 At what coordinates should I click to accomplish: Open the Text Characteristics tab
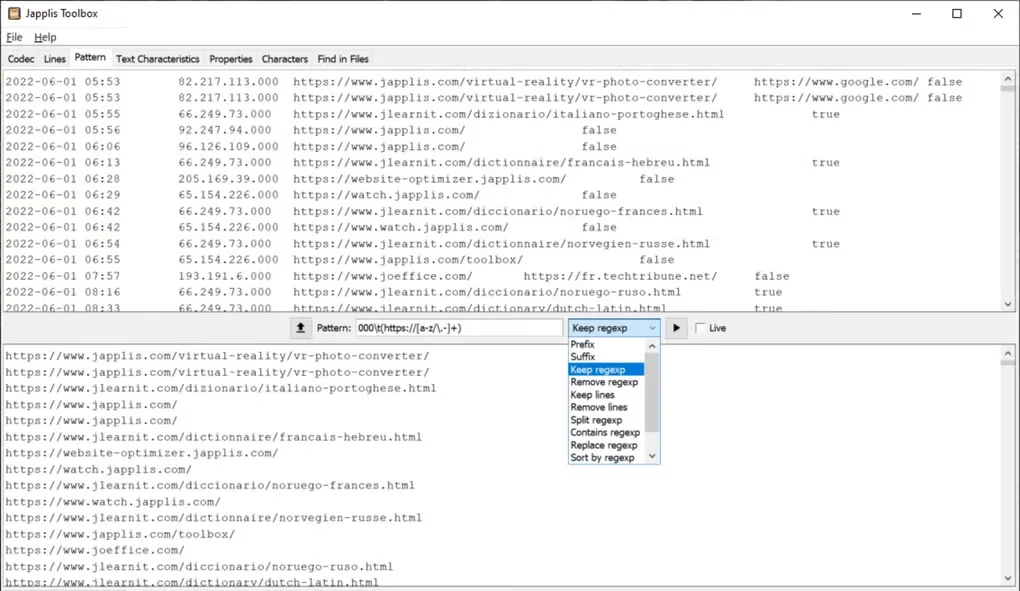pos(157,59)
